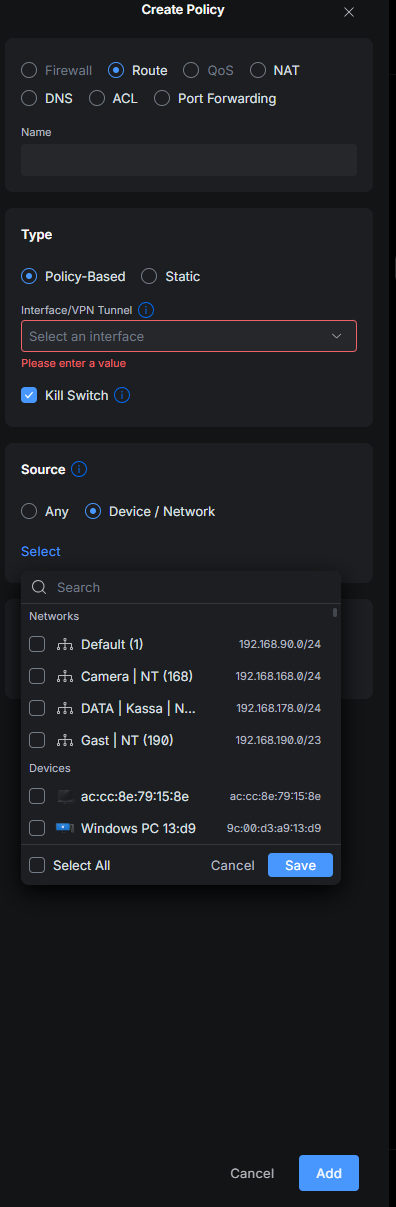Screen dimensions: 396x1207
Task: Click the Networks section header
Action: click(54, 616)
